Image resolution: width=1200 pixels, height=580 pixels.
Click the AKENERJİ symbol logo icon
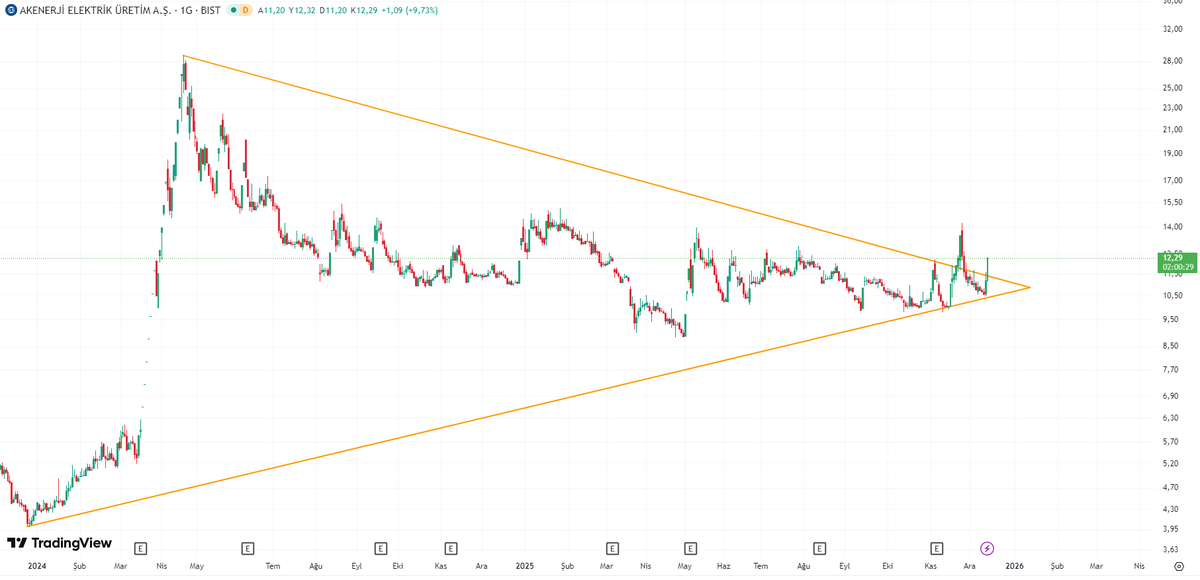coord(11,10)
